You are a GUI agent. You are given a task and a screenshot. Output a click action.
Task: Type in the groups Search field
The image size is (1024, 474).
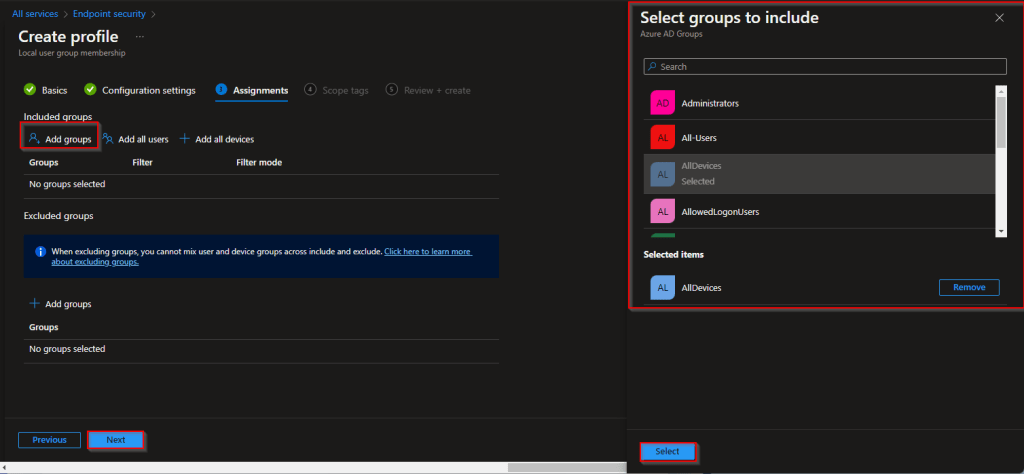click(x=825, y=67)
